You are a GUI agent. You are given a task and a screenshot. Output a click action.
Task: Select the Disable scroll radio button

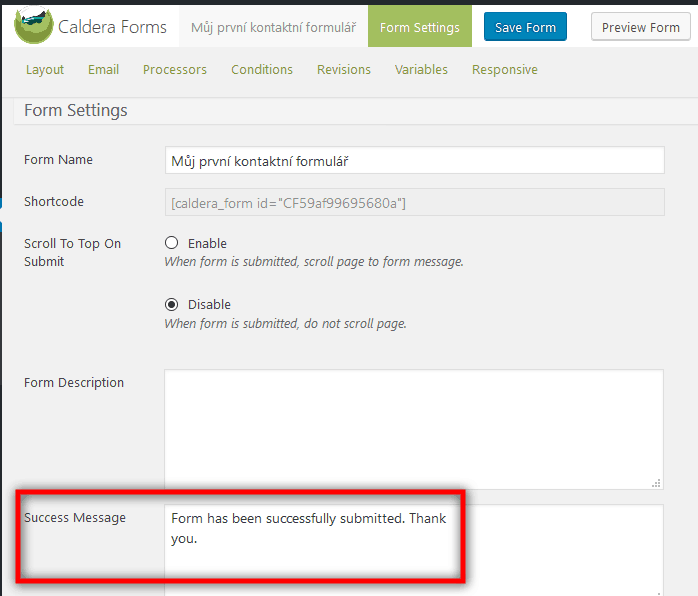(x=171, y=304)
